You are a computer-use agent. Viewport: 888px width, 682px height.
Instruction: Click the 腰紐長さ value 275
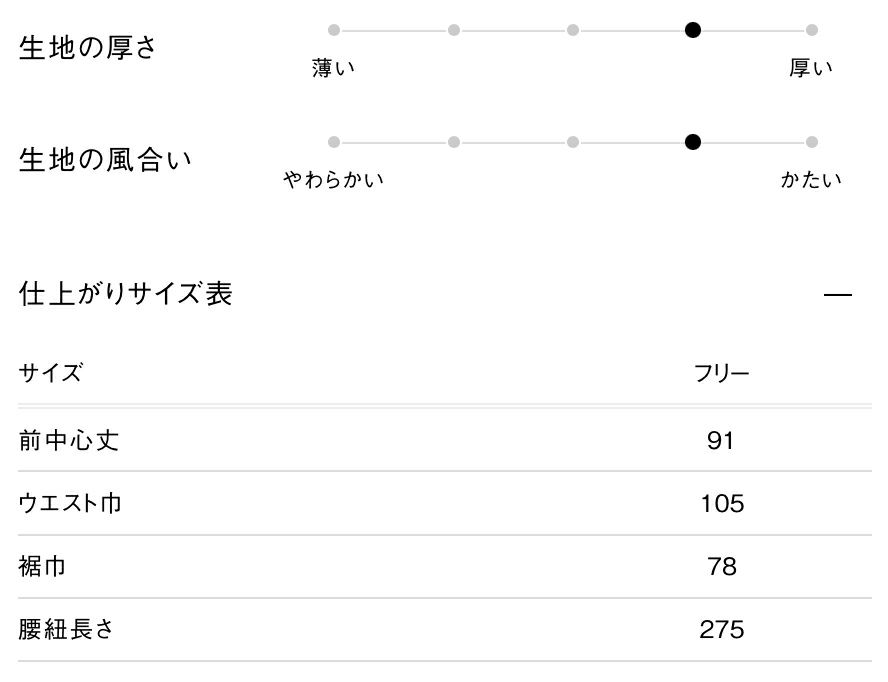pyautogui.click(x=722, y=630)
